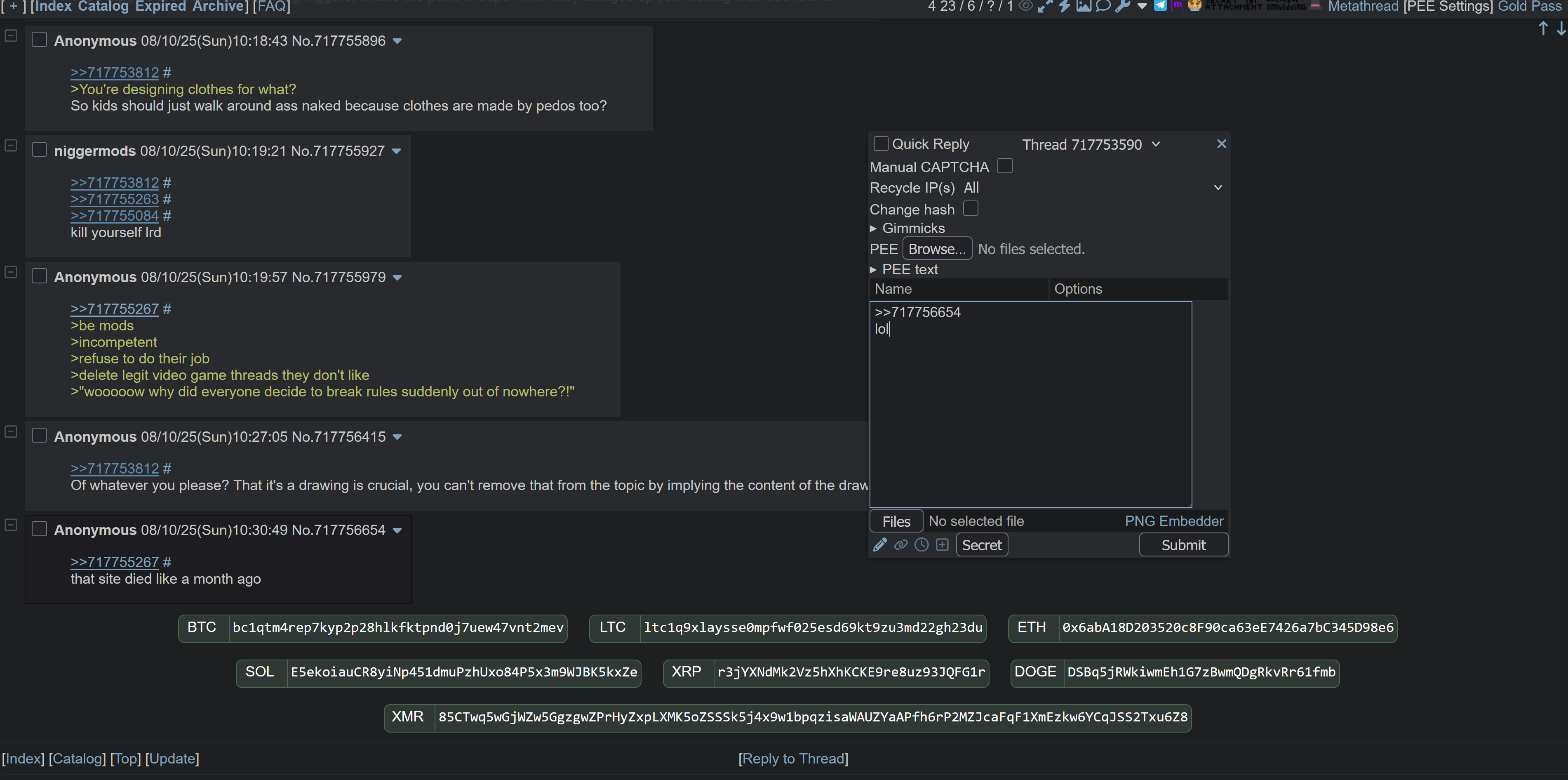Open the Catalog link in top navigation
The image size is (1568, 780).
click(x=103, y=7)
